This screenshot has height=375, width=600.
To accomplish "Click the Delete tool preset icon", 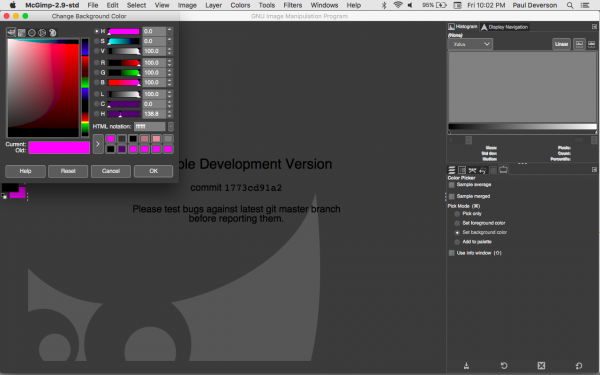I will click(541, 365).
